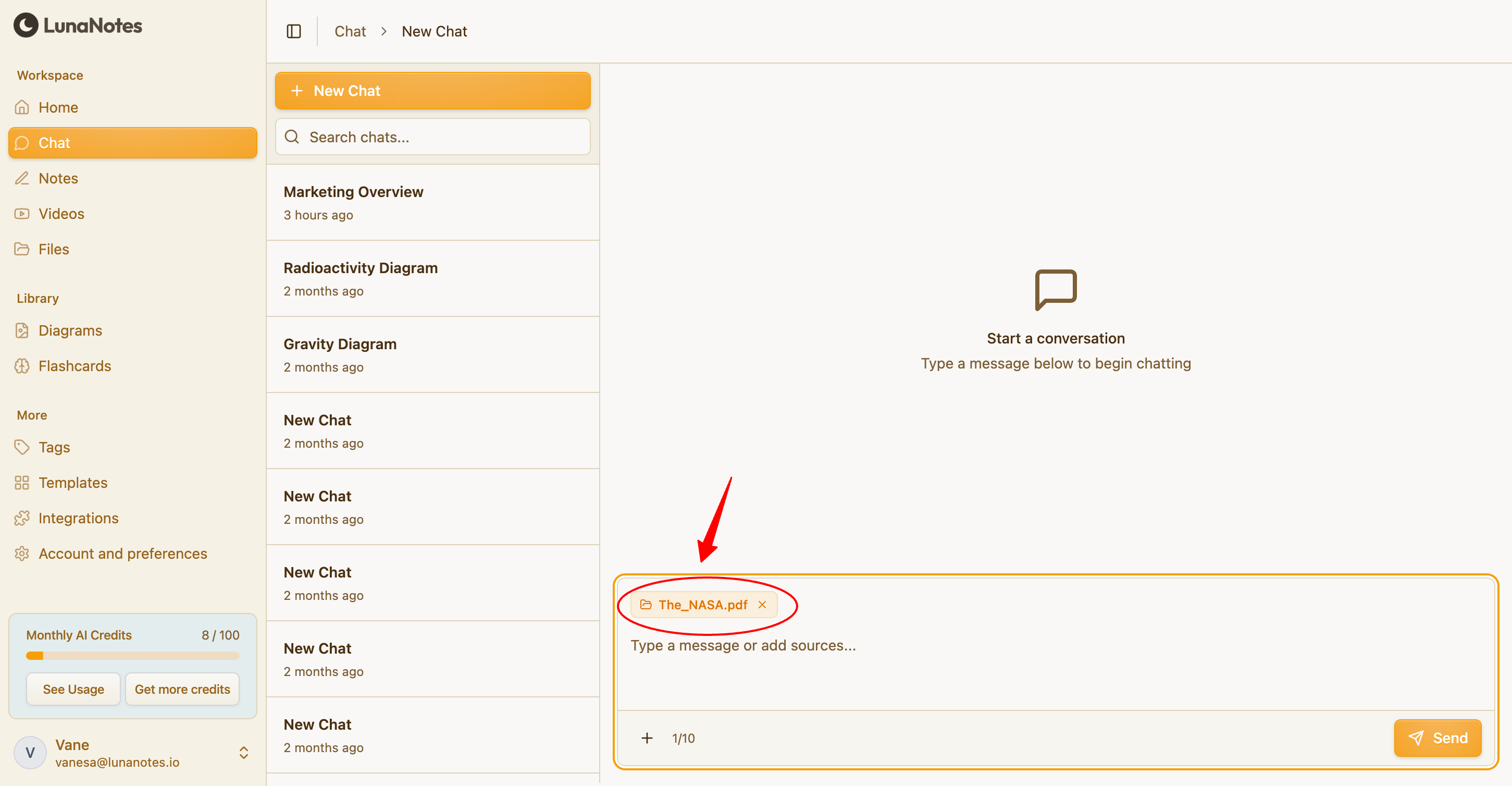Toggle the sidebar panel icon

(293, 31)
